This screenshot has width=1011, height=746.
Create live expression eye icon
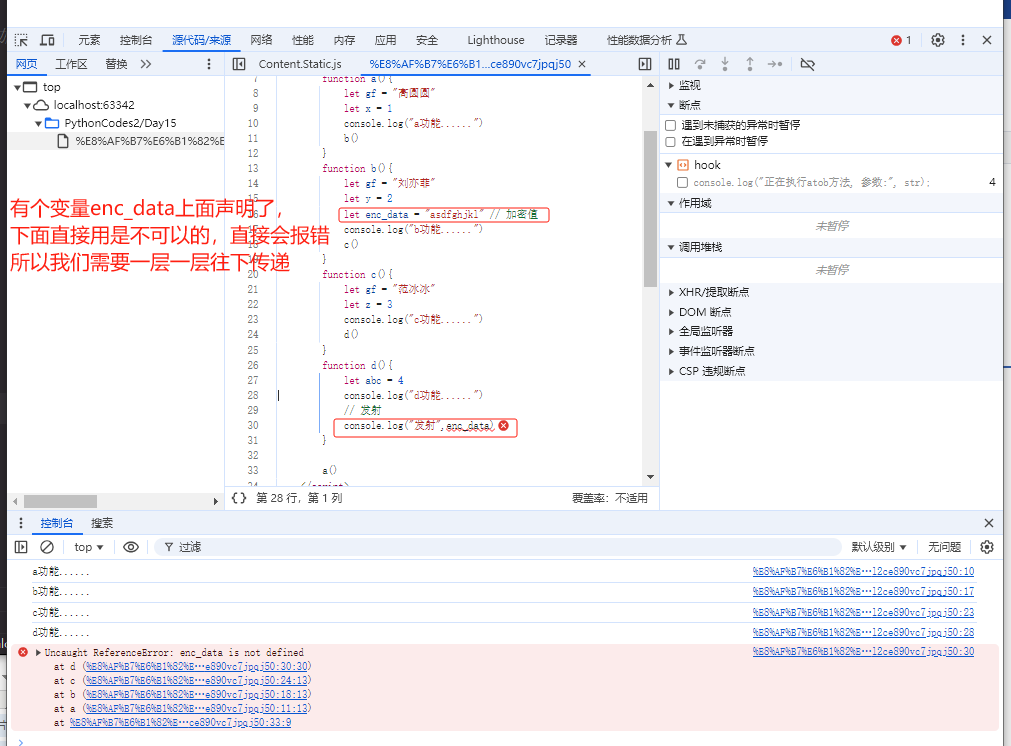(131, 547)
